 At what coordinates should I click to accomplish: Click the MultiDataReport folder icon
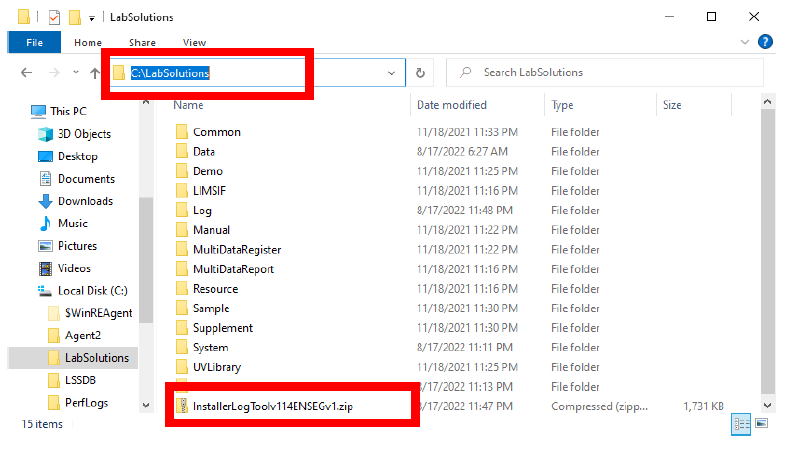(182, 269)
